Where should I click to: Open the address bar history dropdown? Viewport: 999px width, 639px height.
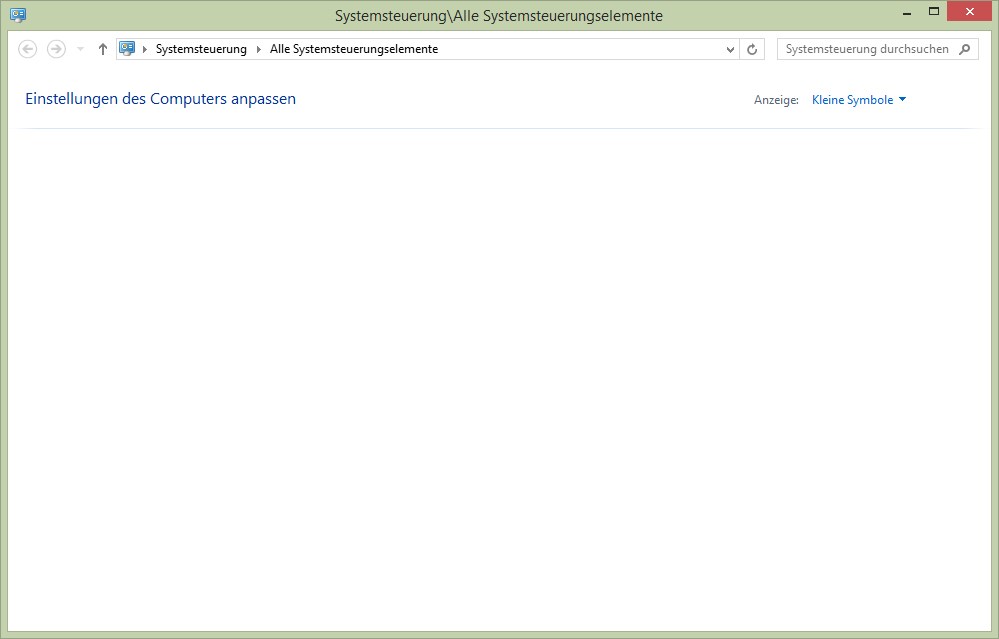tap(730, 49)
